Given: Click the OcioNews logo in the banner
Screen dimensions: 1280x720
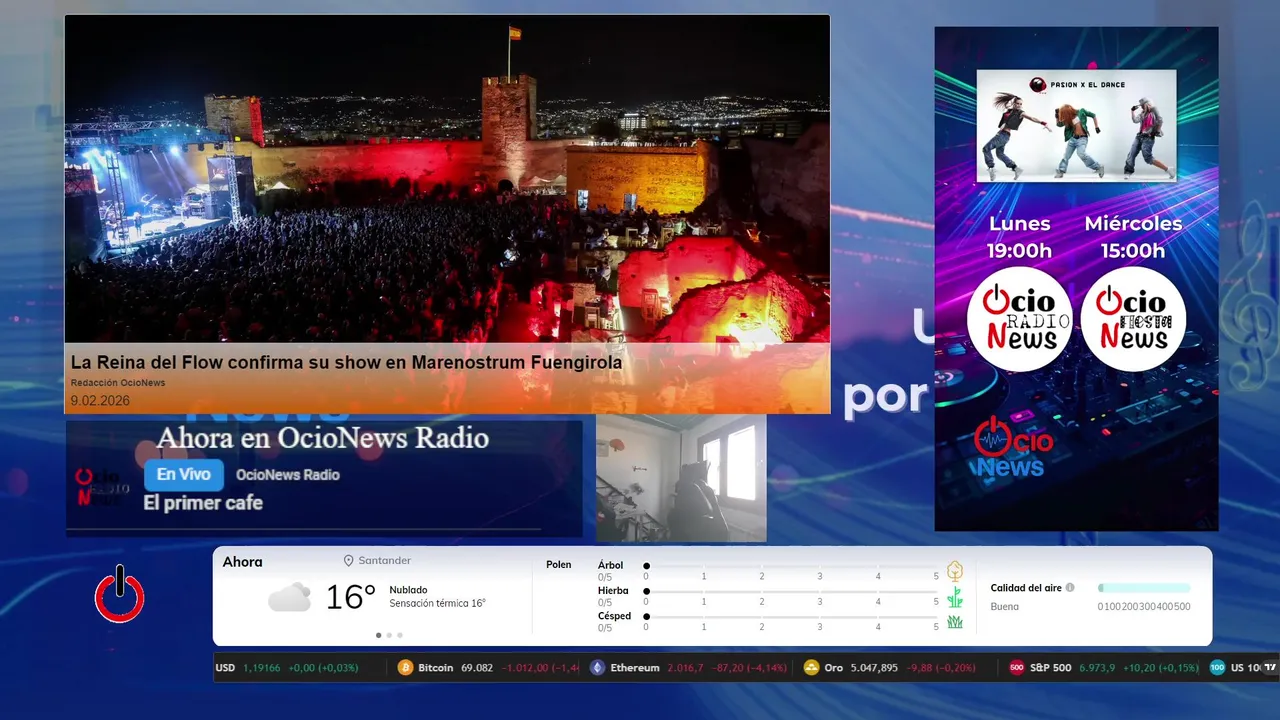Looking at the screenshot, I should [x=1013, y=446].
